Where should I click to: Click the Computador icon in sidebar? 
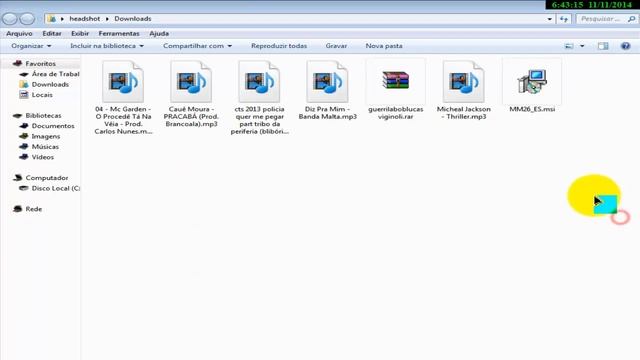coord(18,178)
